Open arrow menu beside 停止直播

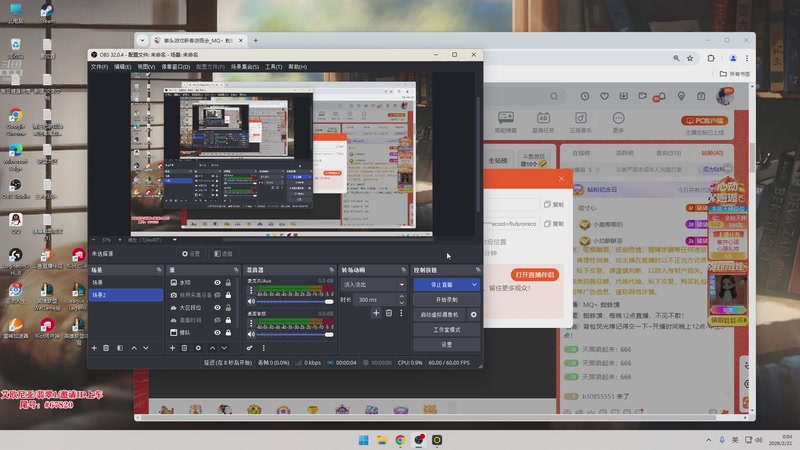(x=474, y=285)
